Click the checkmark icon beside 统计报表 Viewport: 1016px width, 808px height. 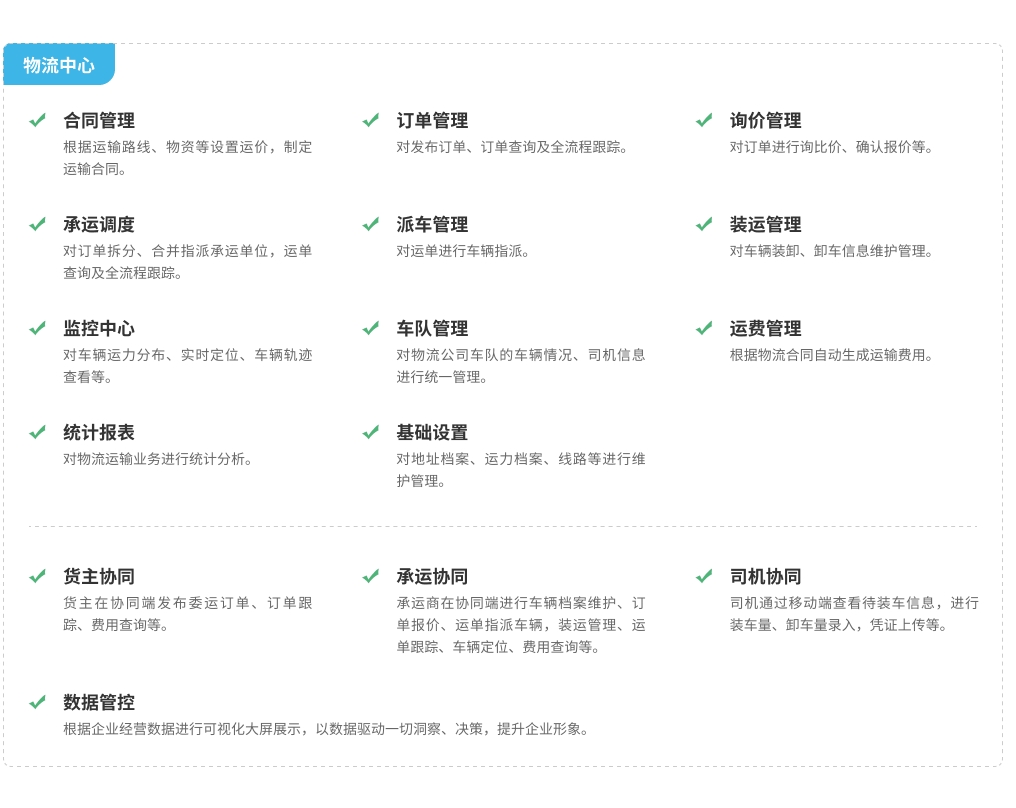38,432
